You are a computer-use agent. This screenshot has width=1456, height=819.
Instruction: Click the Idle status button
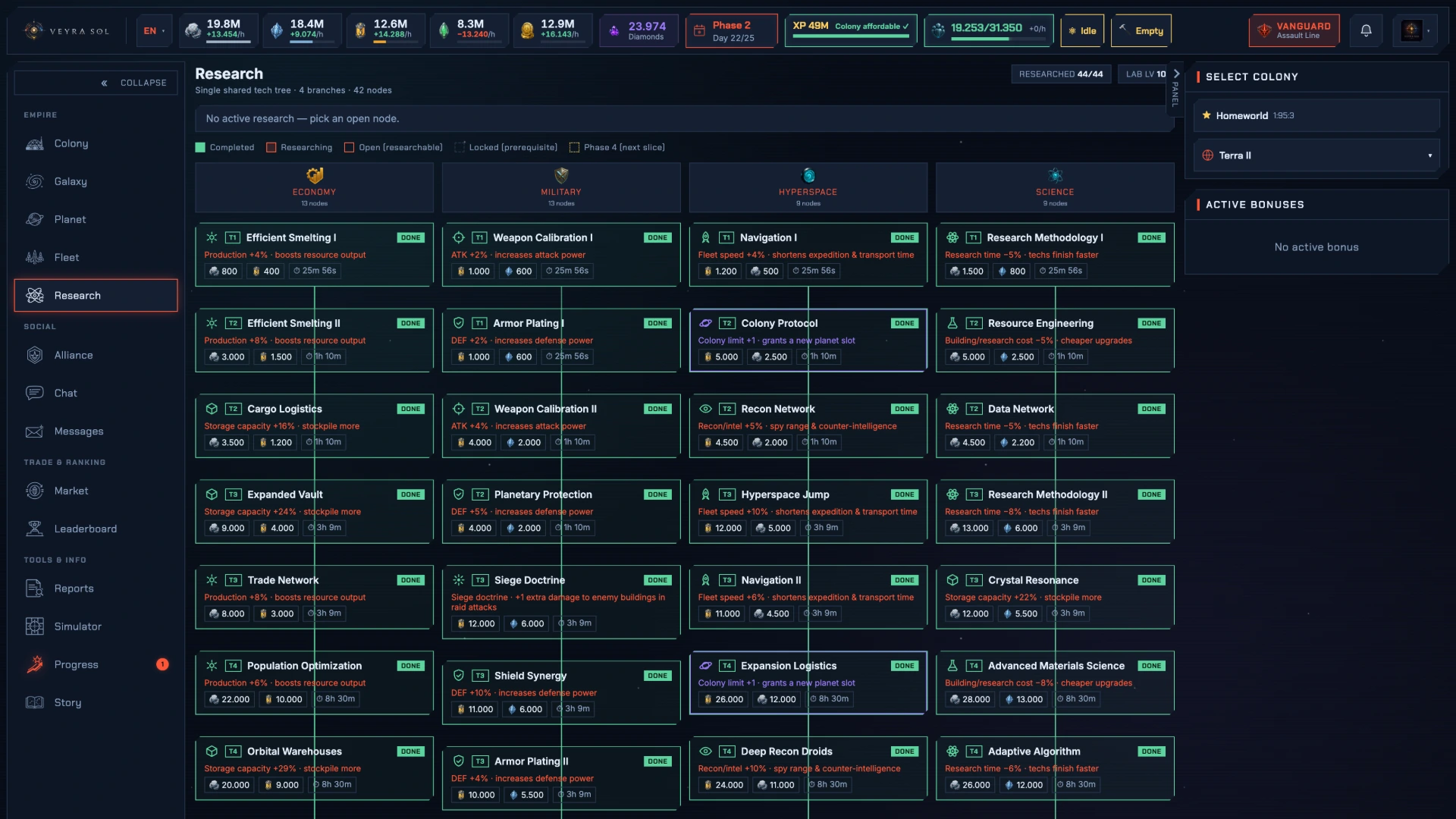coord(1082,31)
